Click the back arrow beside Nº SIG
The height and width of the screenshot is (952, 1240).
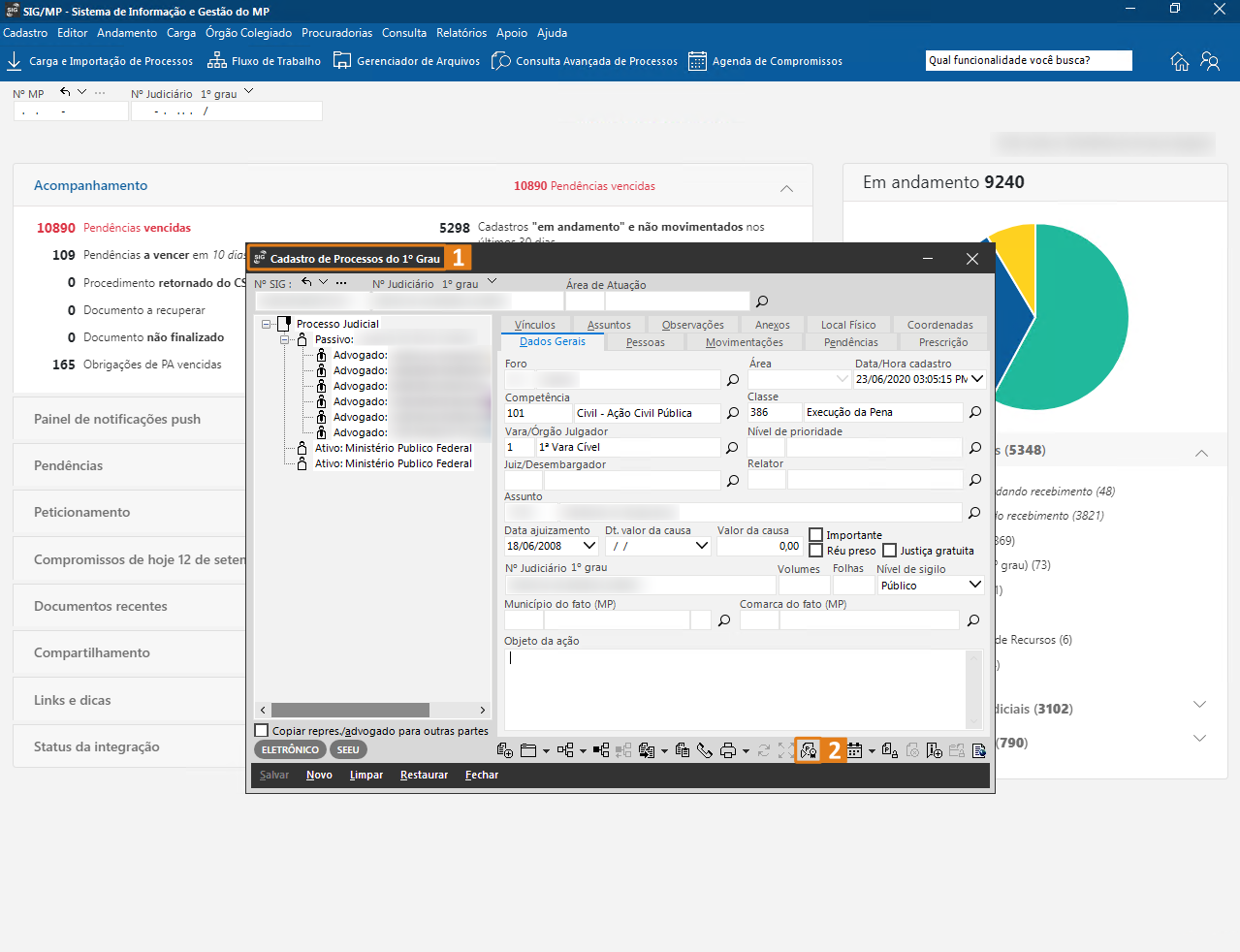[x=306, y=282]
